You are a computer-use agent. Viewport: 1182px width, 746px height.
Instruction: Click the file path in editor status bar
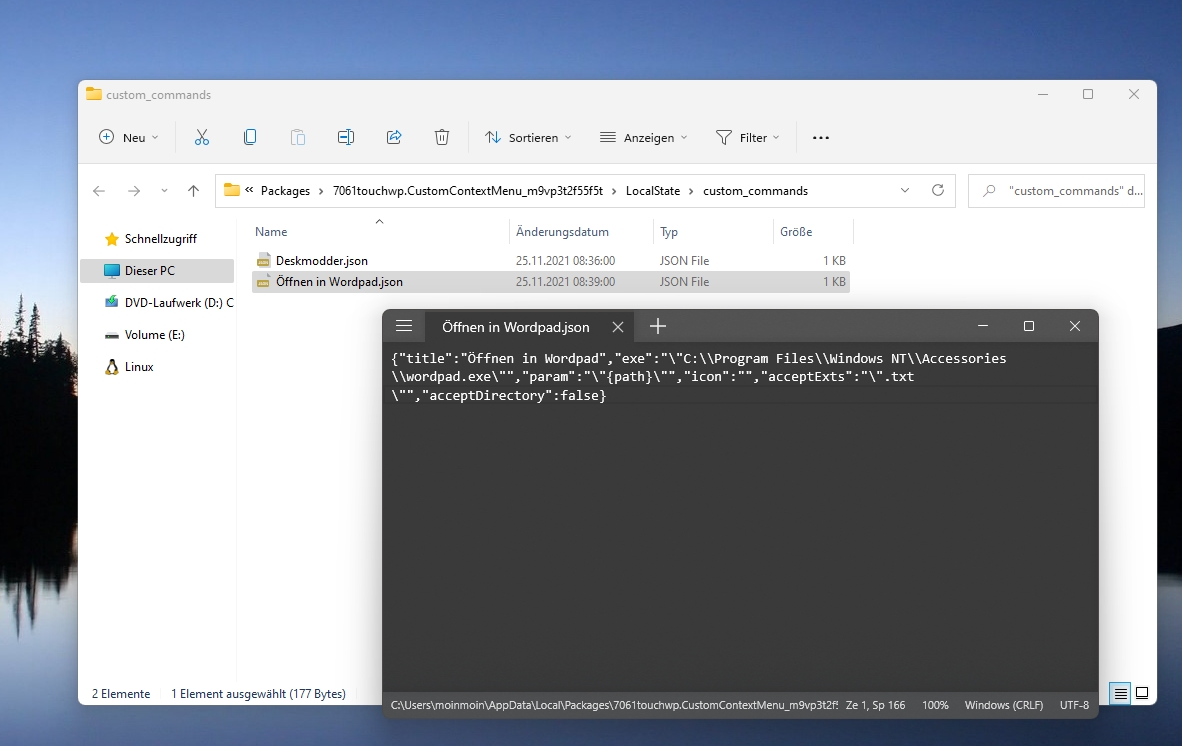point(614,705)
